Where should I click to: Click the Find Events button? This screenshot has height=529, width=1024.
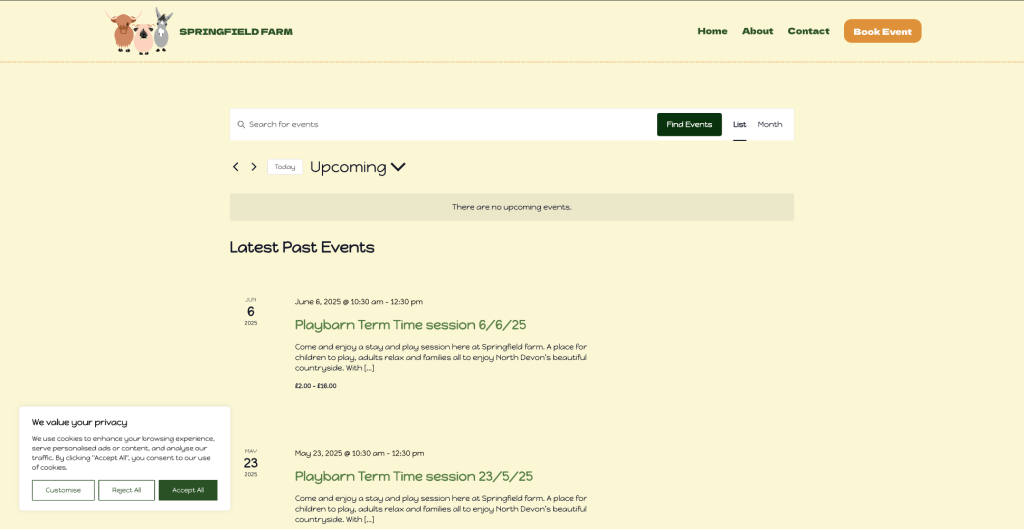pyautogui.click(x=689, y=125)
